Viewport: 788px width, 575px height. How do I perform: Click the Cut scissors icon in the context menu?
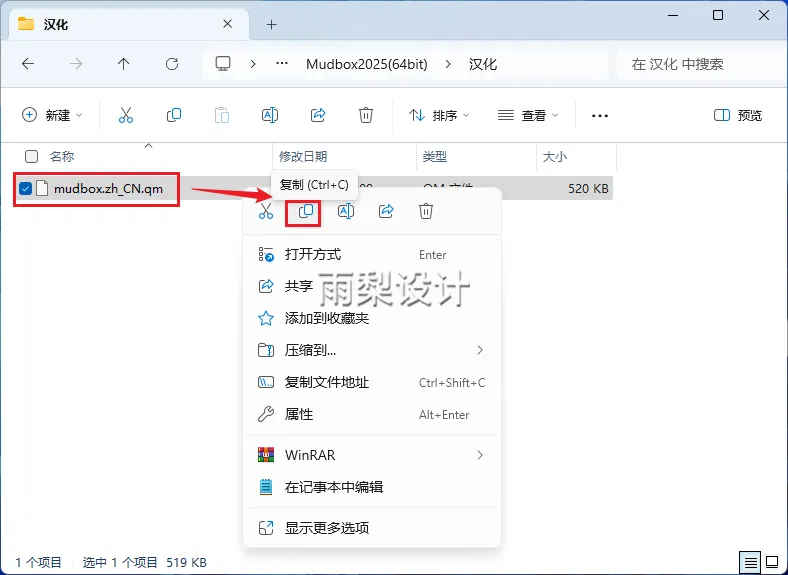click(x=266, y=211)
